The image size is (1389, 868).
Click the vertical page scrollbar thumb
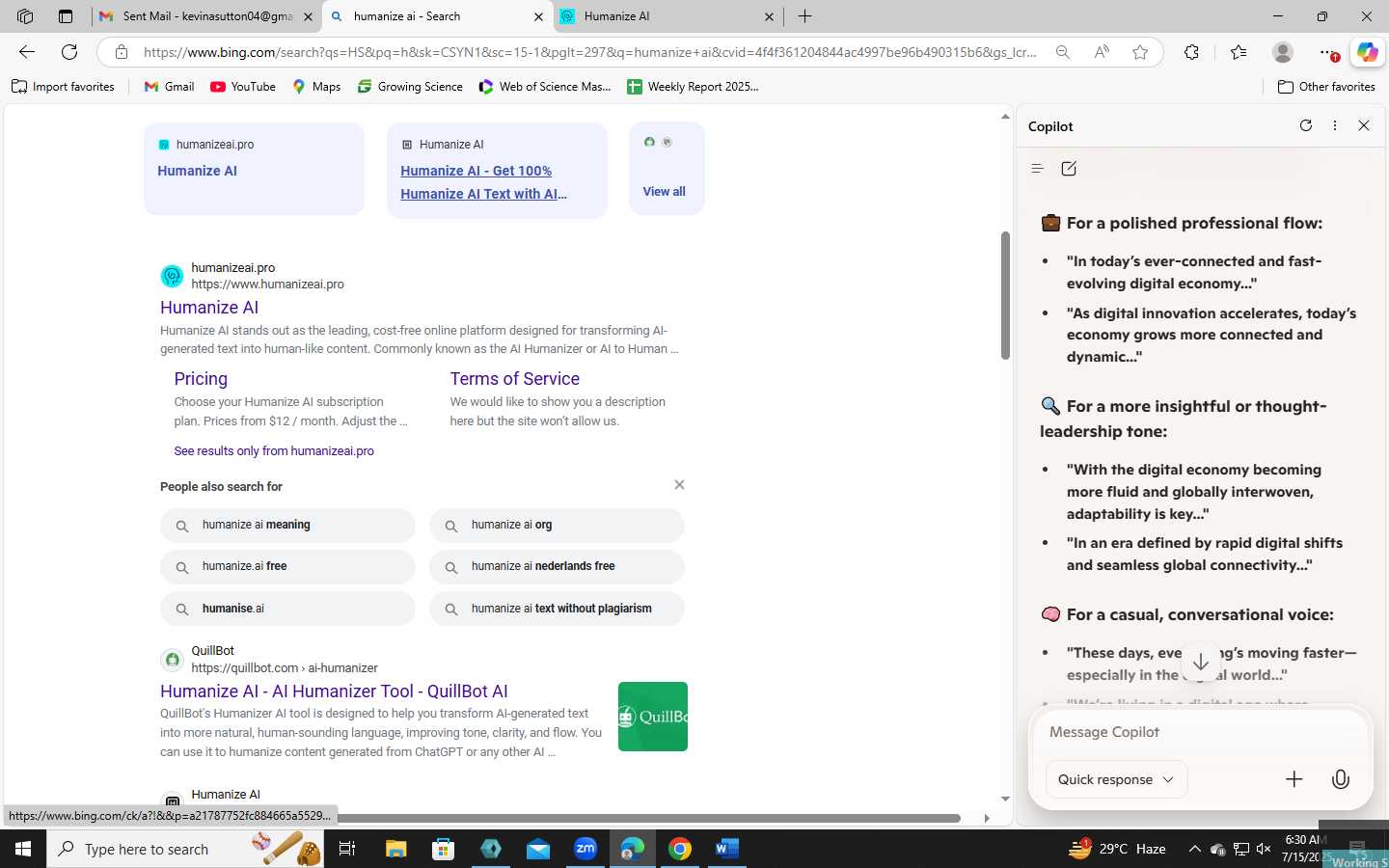pyautogui.click(x=1005, y=295)
